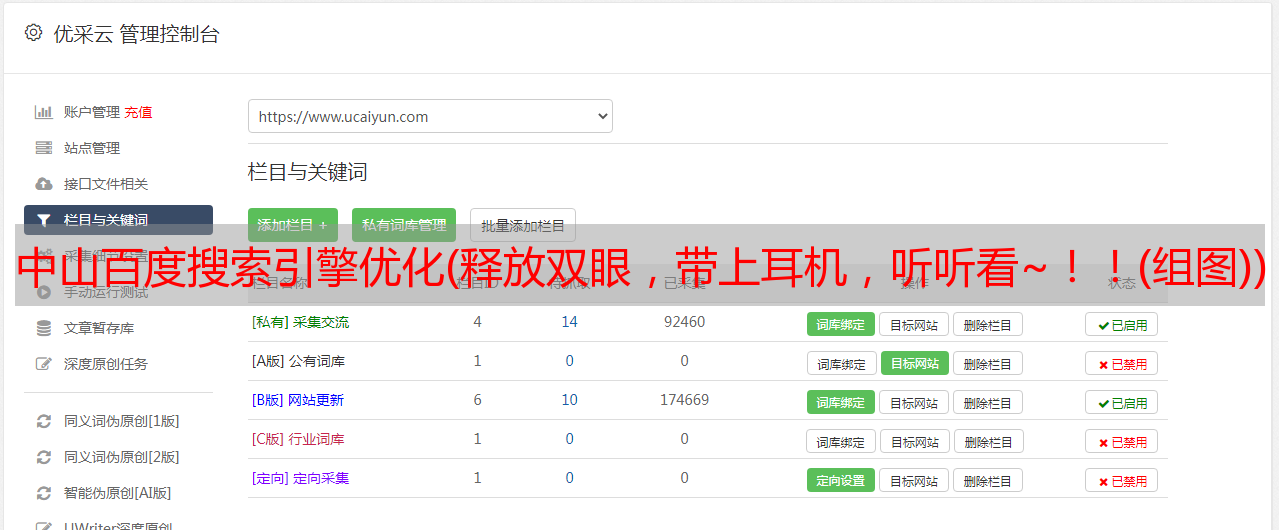This screenshot has height=530, width=1279.
Task: Open 同义词伪原创[2版] menu item
Action: pyautogui.click(x=122, y=457)
